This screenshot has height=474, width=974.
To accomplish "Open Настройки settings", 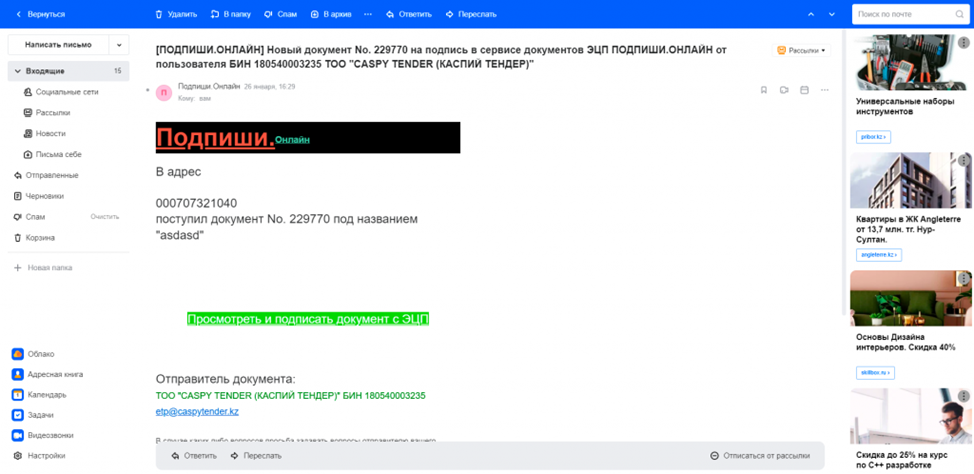I will click(39, 455).
